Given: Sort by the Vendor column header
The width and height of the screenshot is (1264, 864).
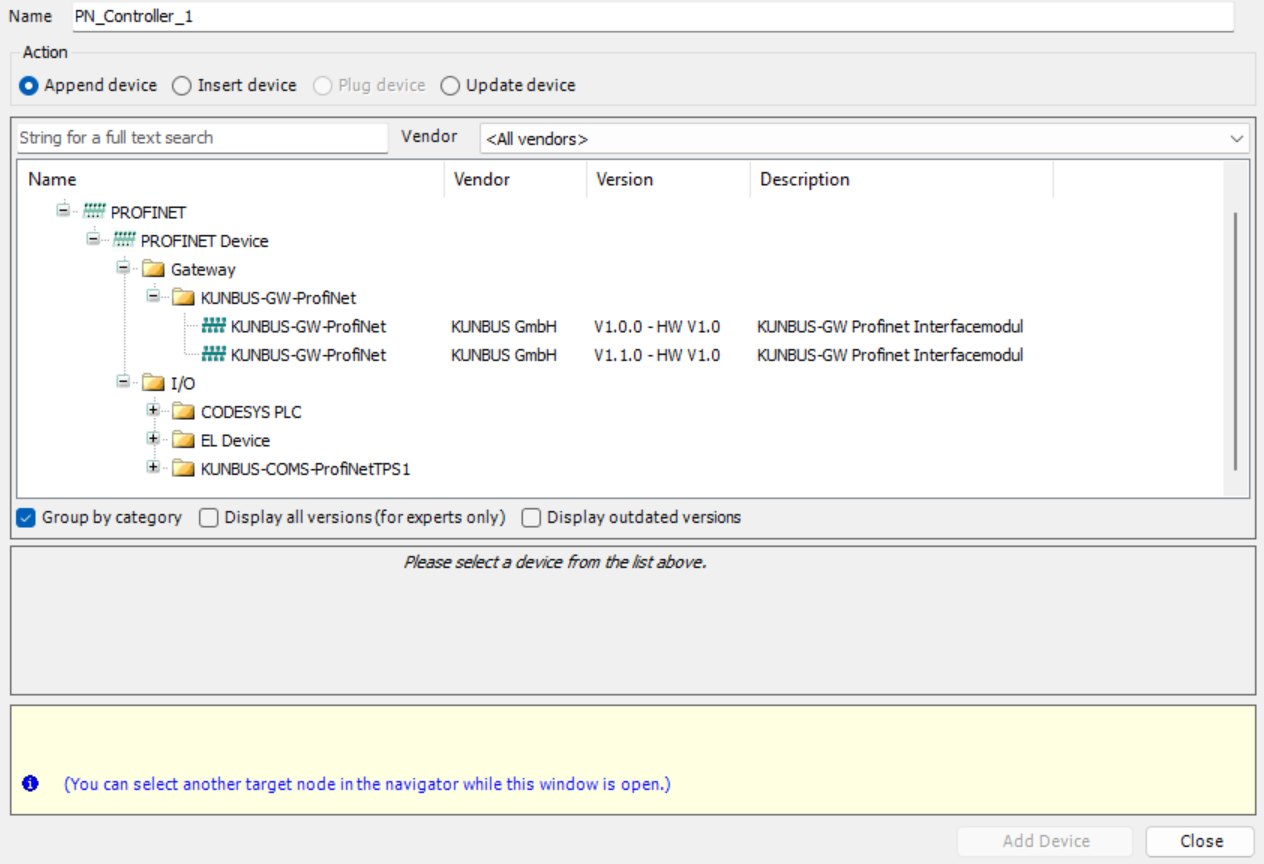Looking at the screenshot, I should point(482,180).
